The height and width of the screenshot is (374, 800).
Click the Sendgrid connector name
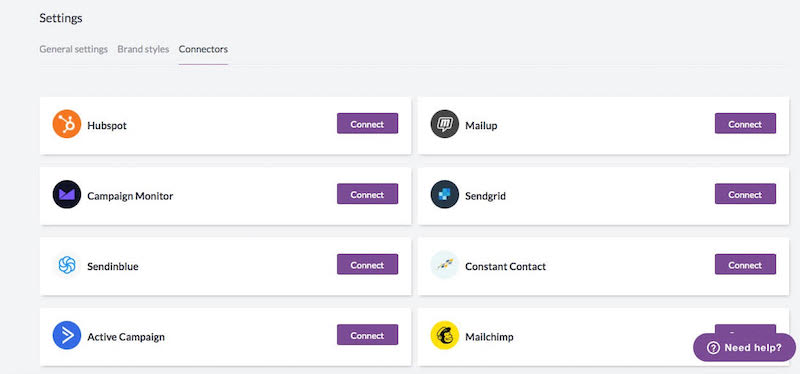pyautogui.click(x=486, y=196)
